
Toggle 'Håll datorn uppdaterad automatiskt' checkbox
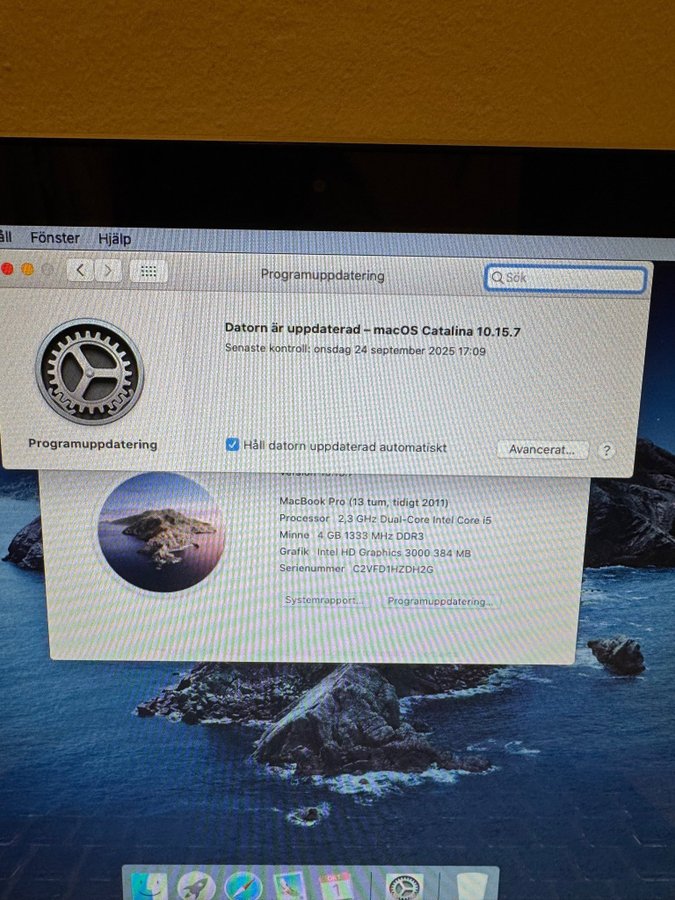tap(232, 446)
